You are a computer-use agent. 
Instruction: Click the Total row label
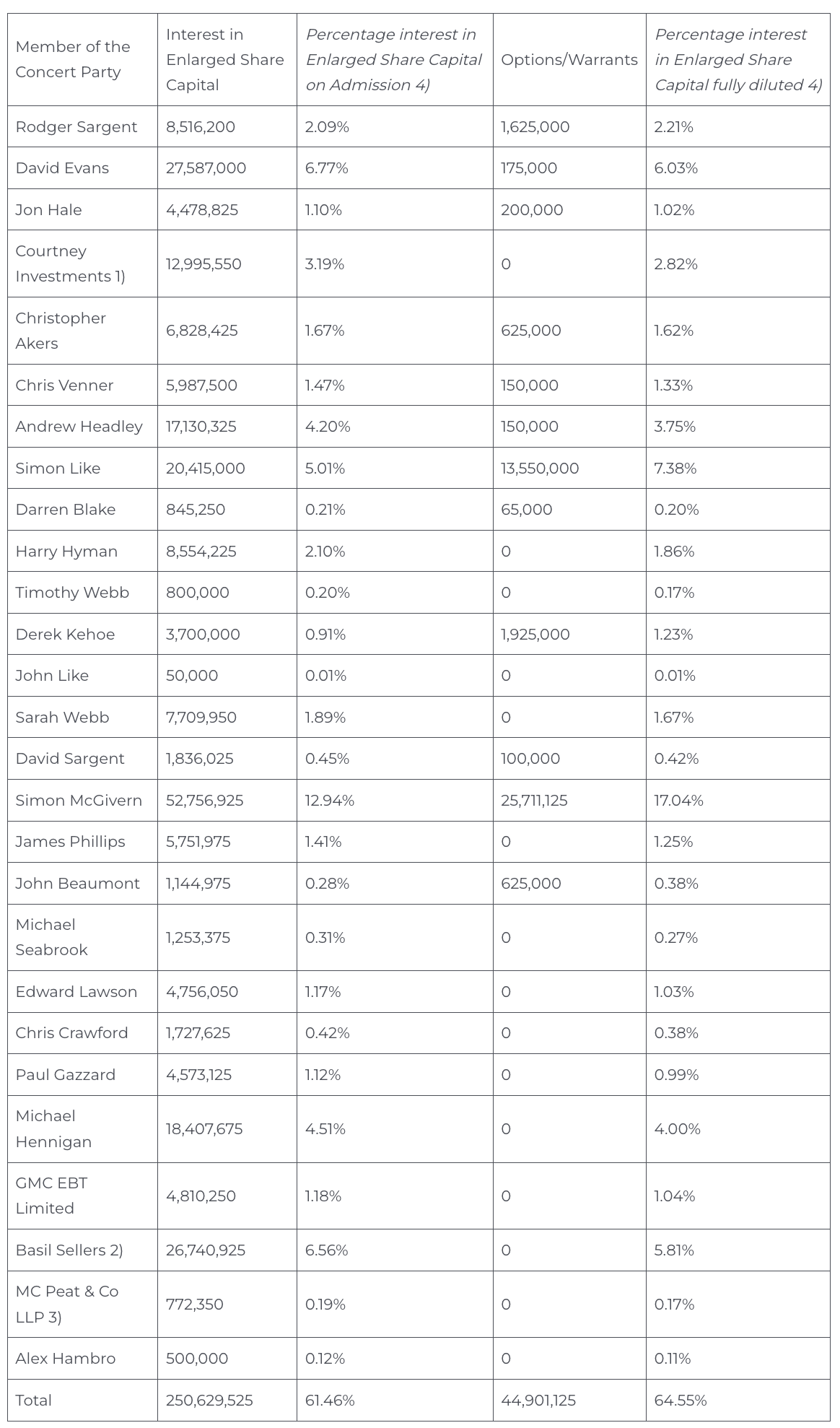click(x=34, y=1401)
